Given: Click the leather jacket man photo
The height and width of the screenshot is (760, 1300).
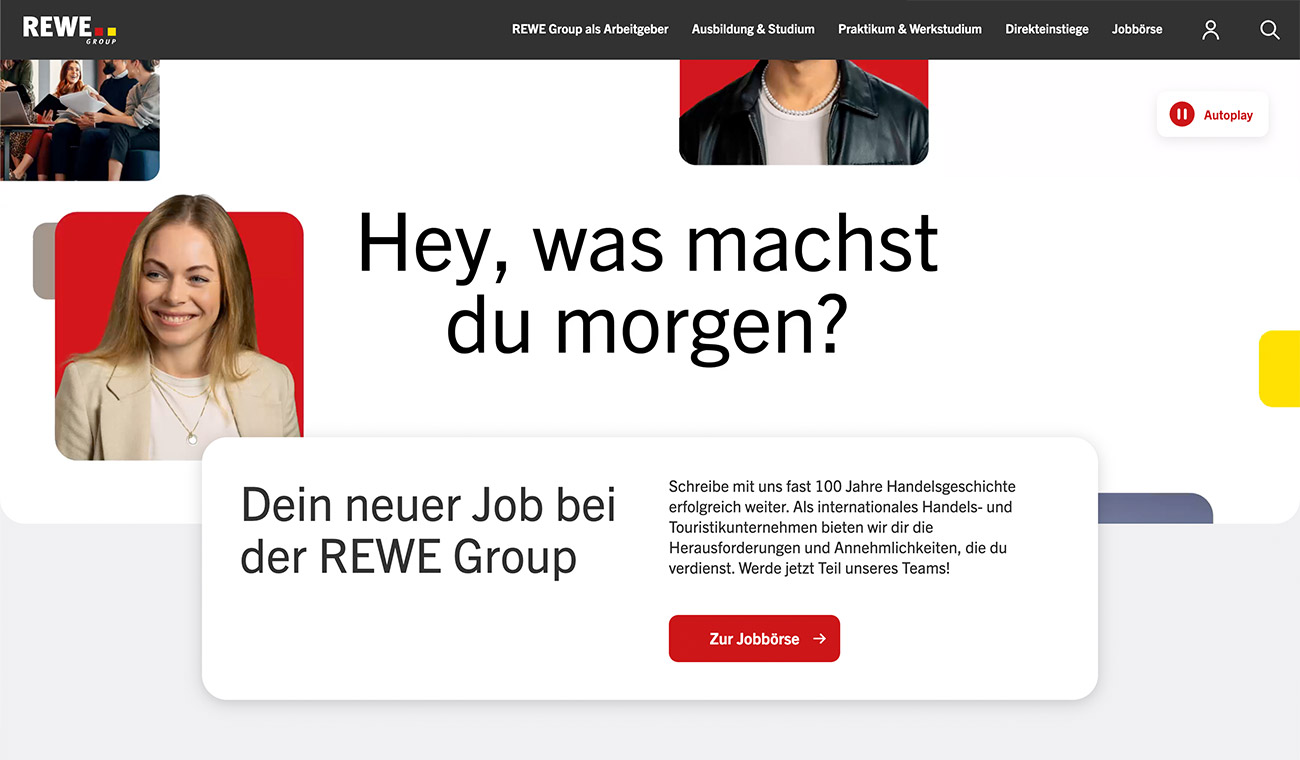Looking at the screenshot, I should [x=804, y=112].
